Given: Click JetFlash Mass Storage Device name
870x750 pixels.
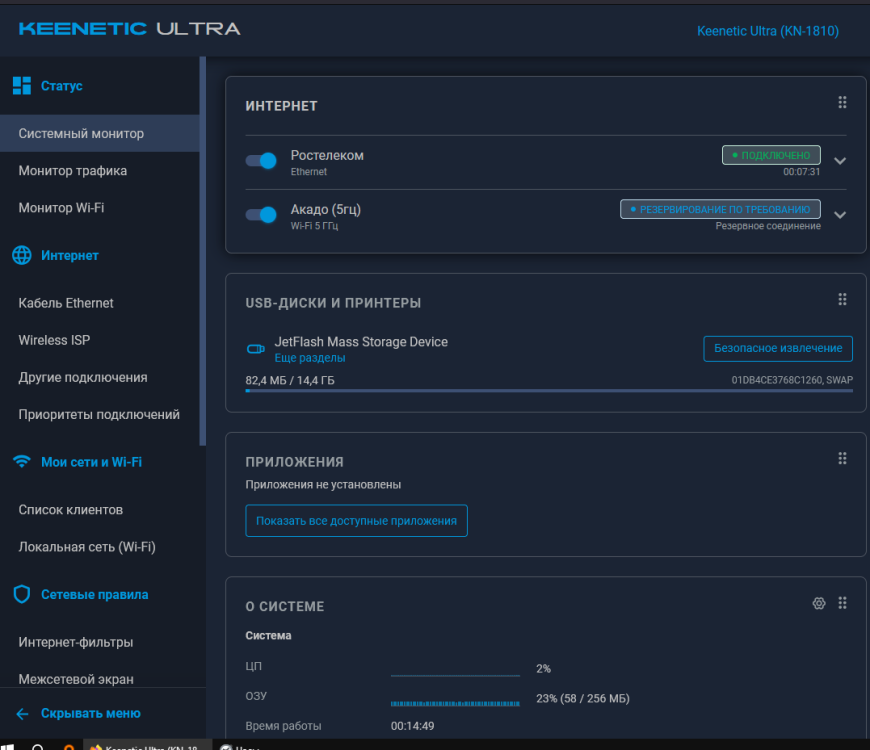Looking at the screenshot, I should (361, 342).
